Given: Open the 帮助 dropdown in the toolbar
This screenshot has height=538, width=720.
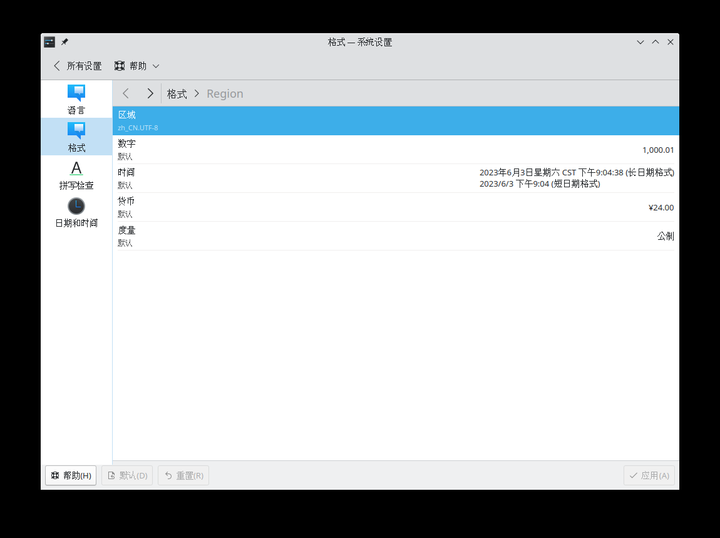Looking at the screenshot, I should (x=137, y=66).
